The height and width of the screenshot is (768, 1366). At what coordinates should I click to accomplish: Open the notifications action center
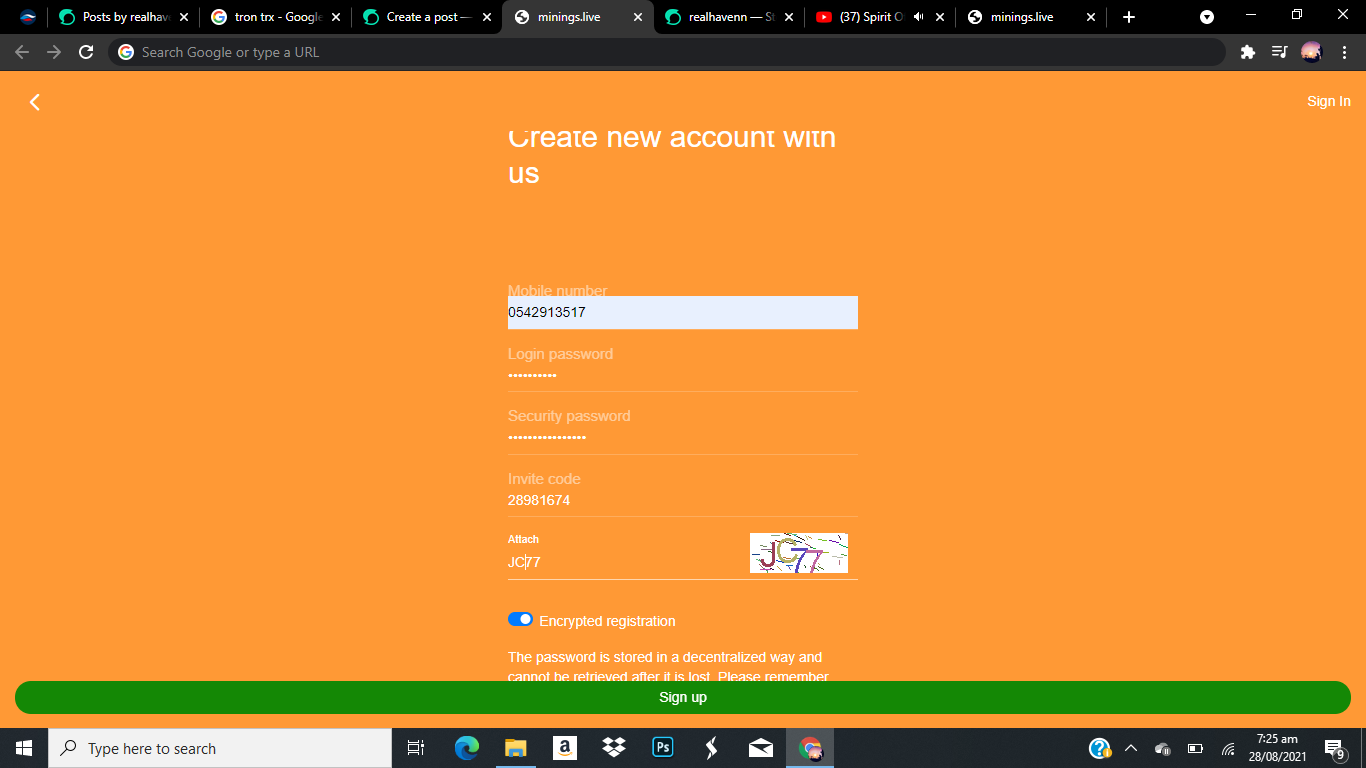pos(1333,748)
